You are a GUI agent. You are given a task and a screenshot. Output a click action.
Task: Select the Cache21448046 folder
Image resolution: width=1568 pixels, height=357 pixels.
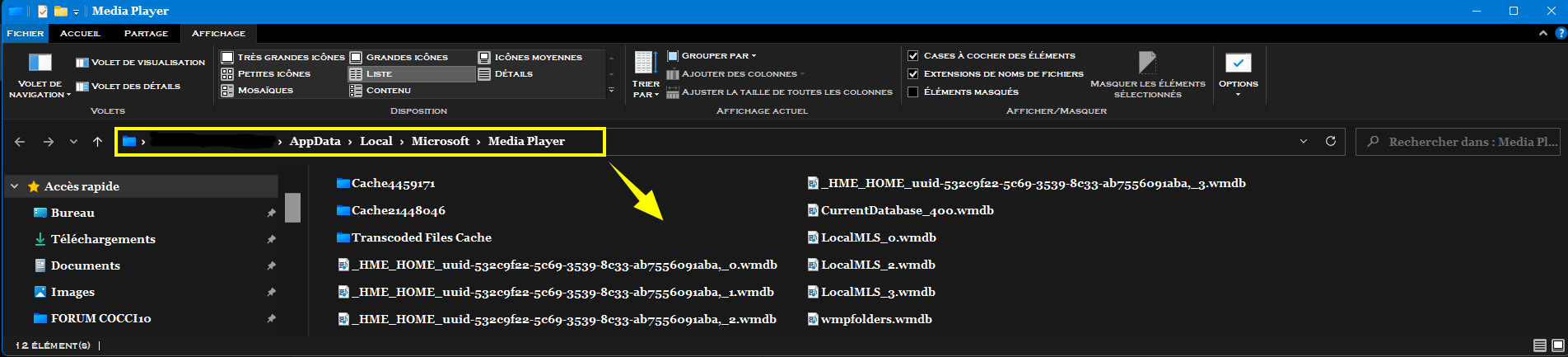[x=391, y=210]
